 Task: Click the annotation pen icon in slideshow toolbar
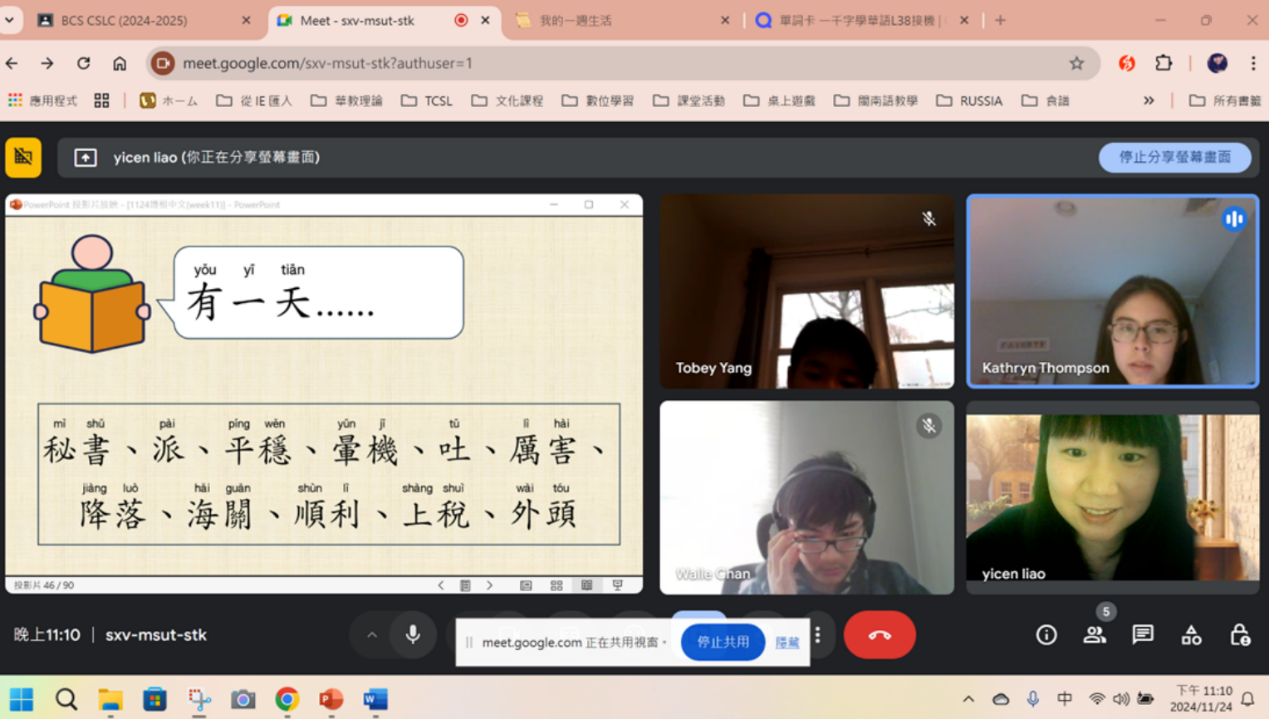525,585
